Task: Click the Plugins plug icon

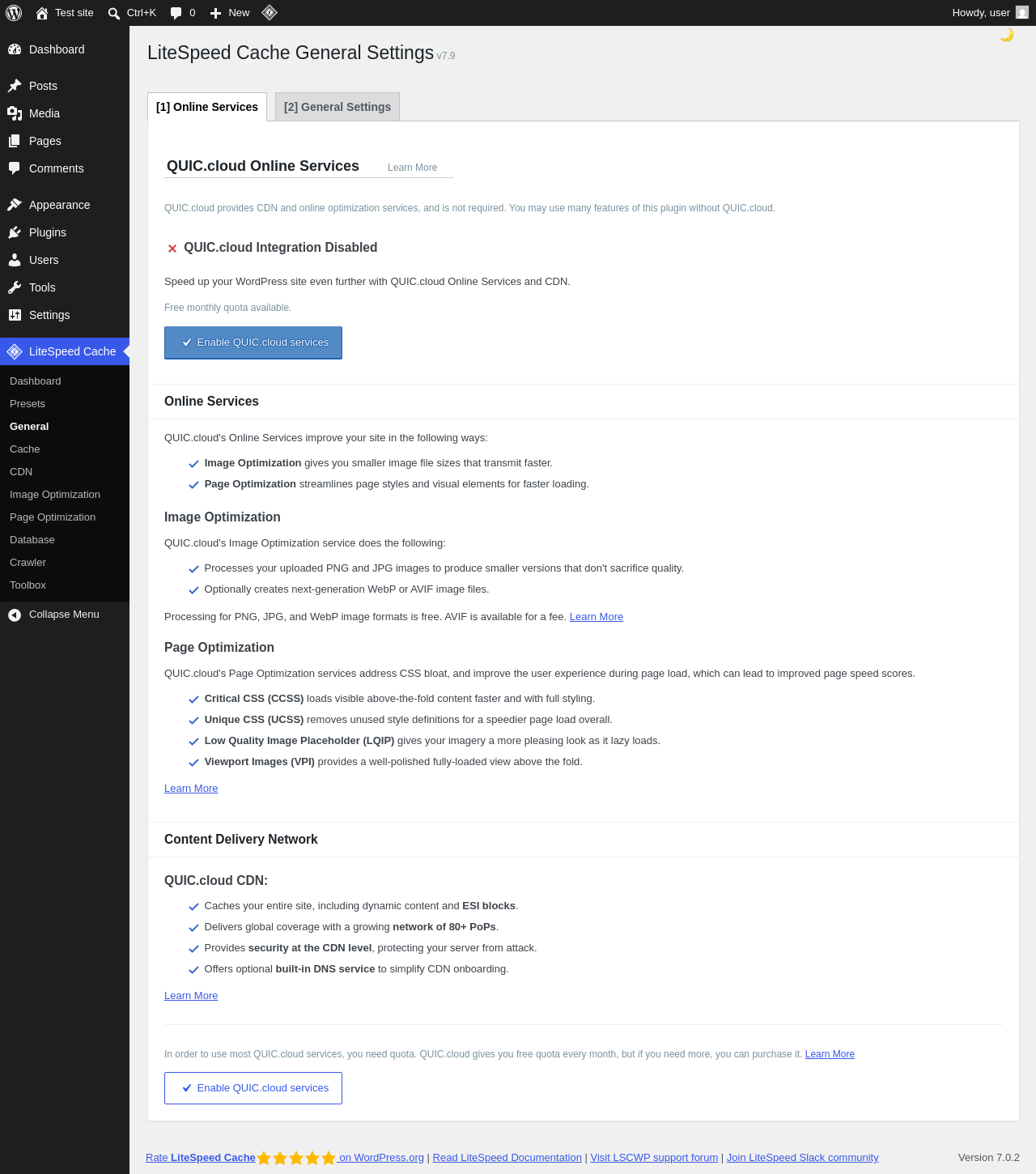Action: (x=15, y=232)
